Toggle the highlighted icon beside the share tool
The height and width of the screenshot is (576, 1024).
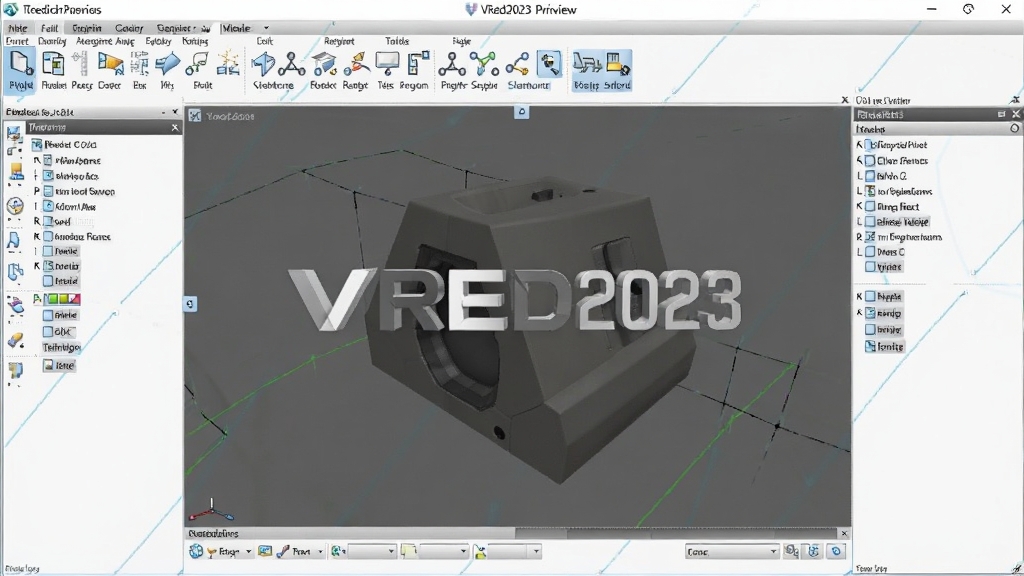tap(549, 65)
